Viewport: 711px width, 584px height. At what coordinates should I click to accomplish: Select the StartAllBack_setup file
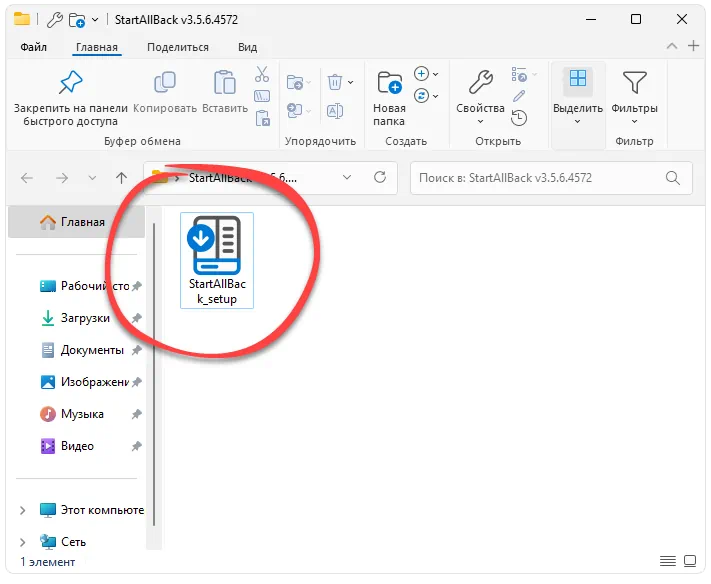click(217, 260)
